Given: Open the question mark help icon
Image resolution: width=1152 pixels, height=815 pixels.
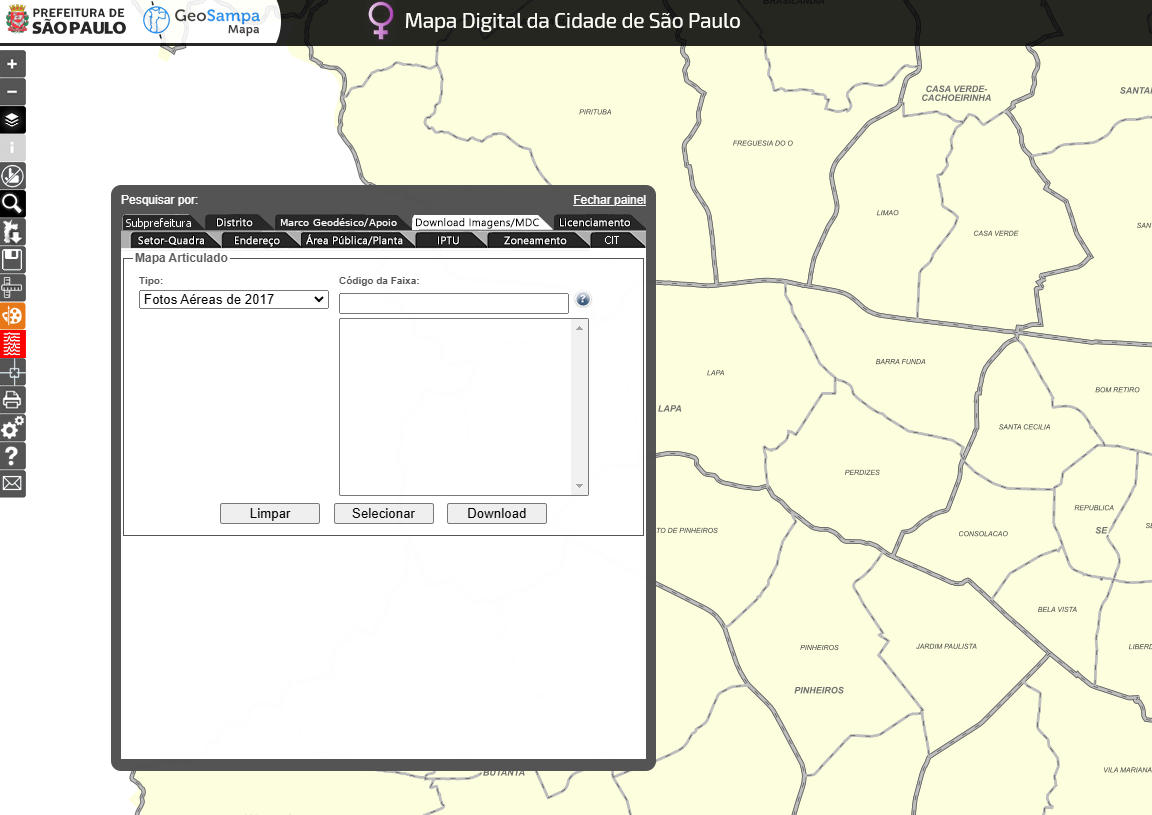Looking at the screenshot, I should (x=12, y=456).
